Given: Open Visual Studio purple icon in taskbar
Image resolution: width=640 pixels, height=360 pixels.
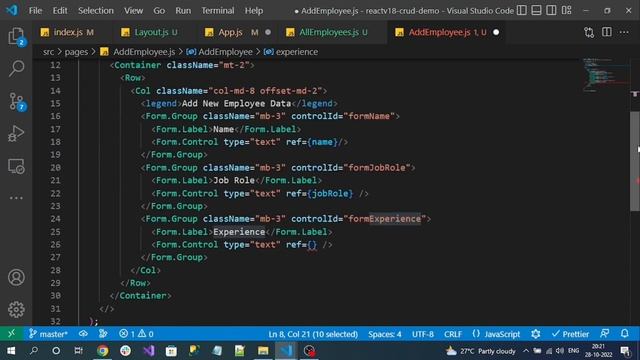Looking at the screenshot, I should click(x=149, y=351).
